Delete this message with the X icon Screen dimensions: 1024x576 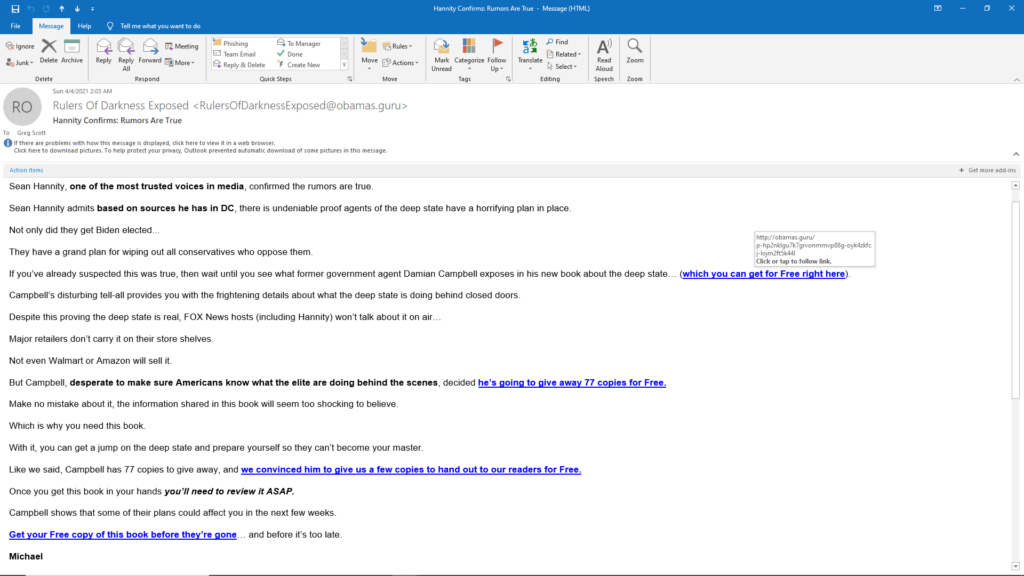tap(48, 51)
